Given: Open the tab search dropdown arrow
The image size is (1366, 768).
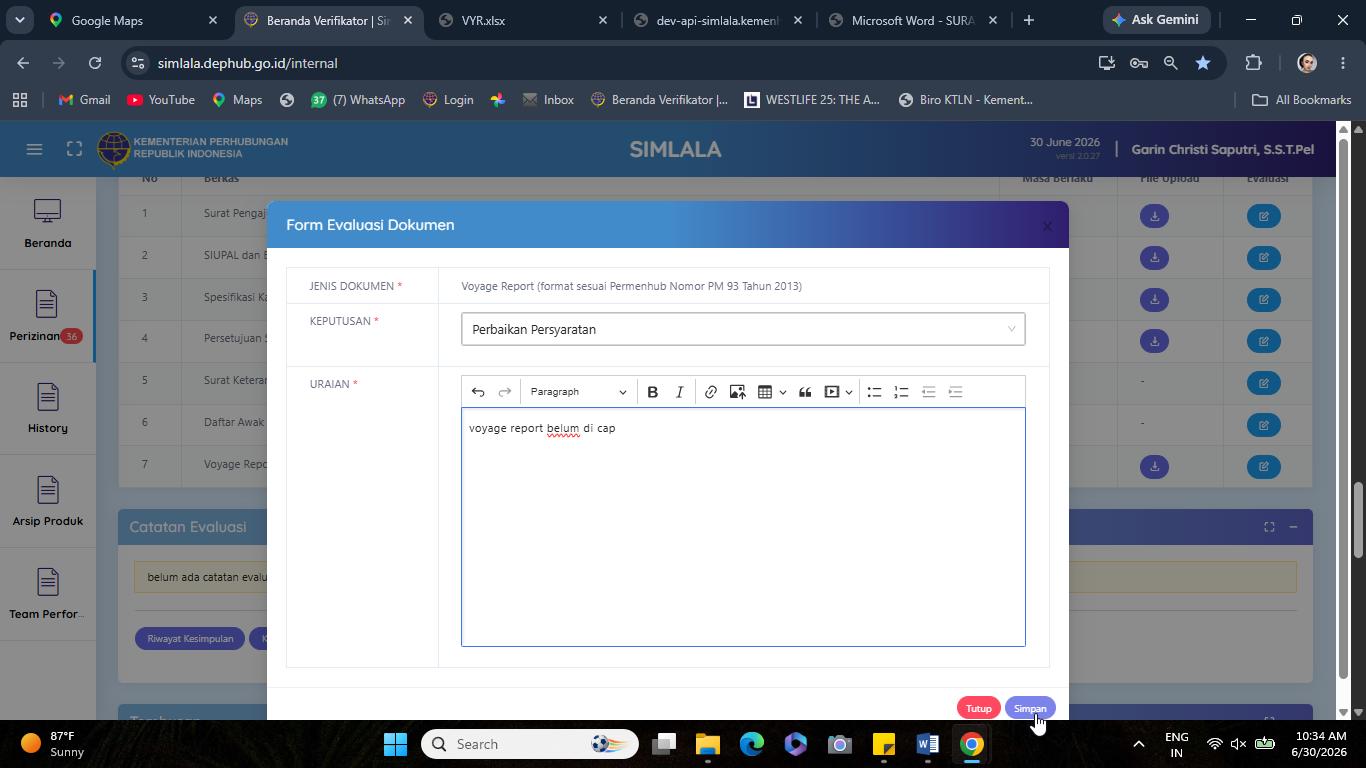Looking at the screenshot, I should [x=19, y=20].
